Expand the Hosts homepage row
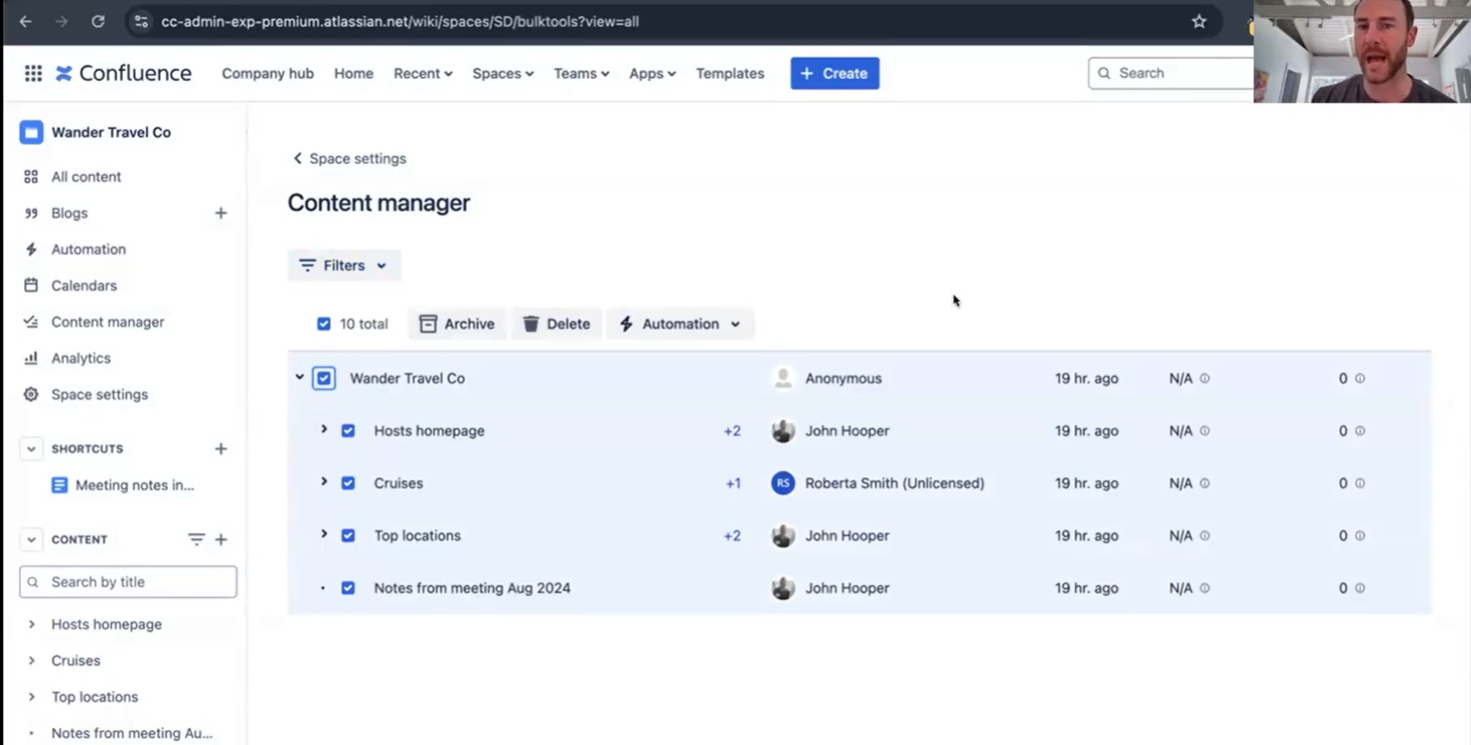Screen dimensions: 1471x745 point(323,430)
